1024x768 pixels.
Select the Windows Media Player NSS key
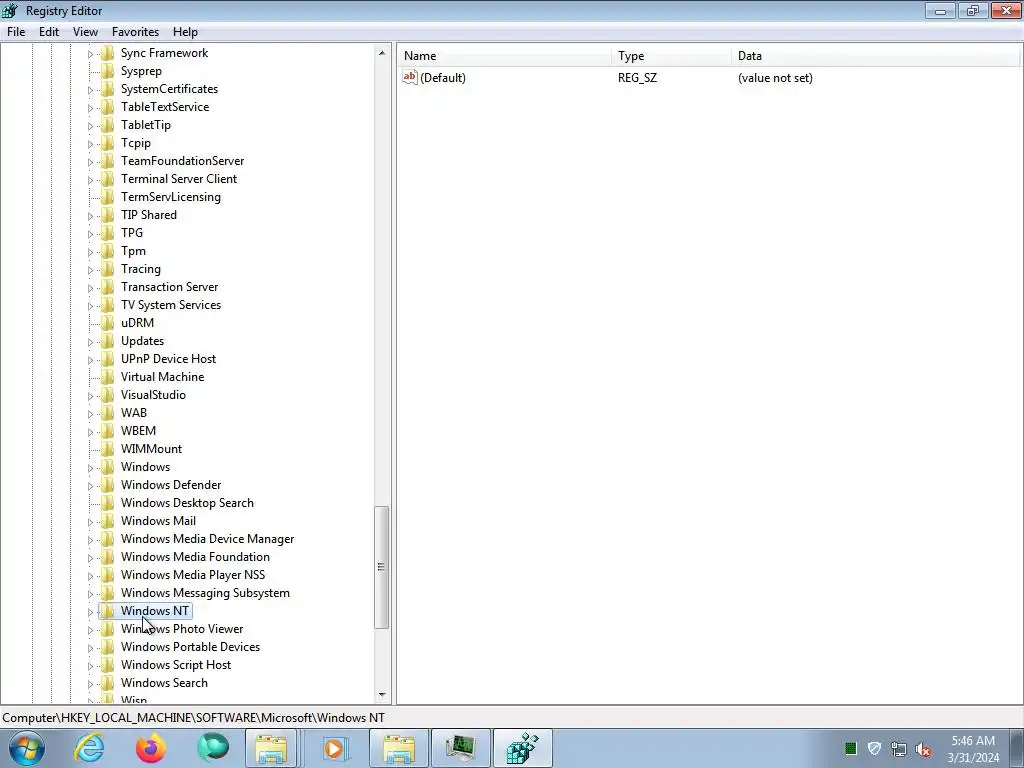coord(193,575)
